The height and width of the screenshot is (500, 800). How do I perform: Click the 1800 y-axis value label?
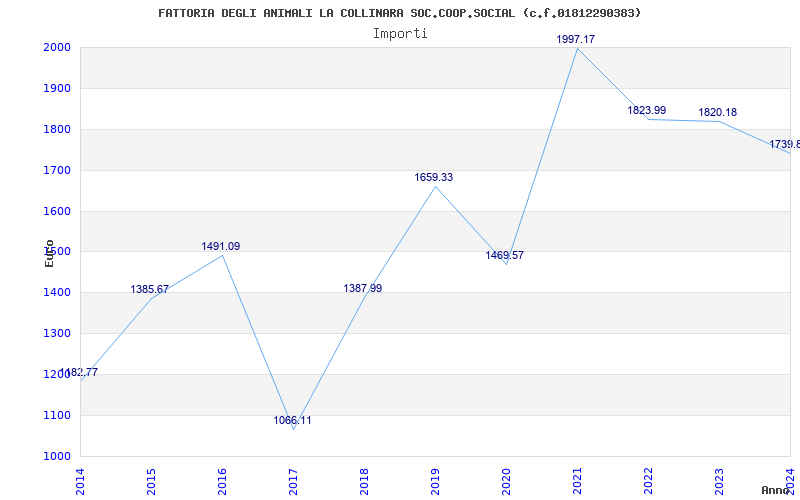57,129
